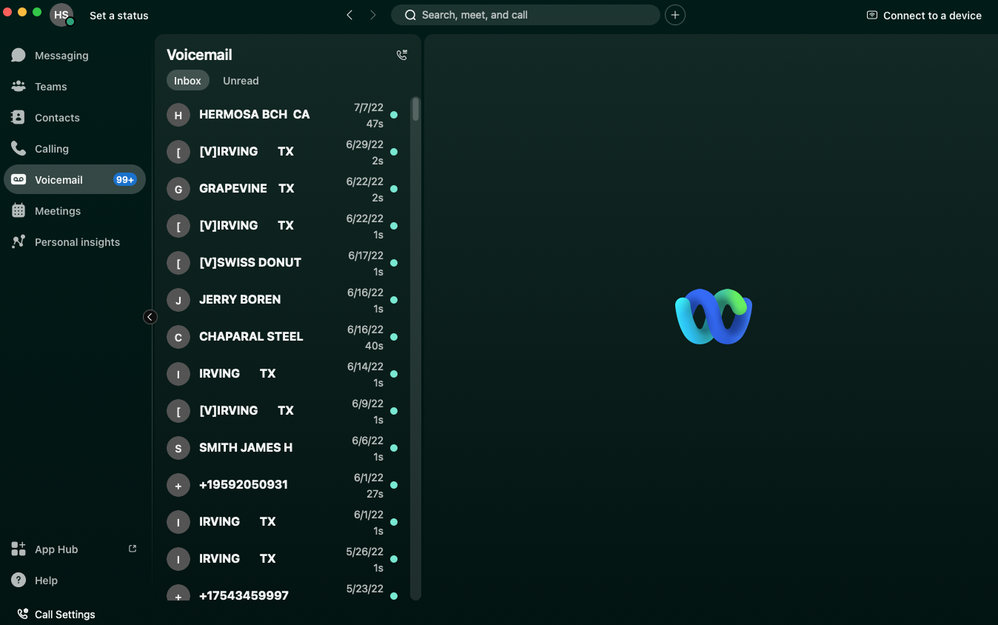
Task: Open GRAPEVINE TX voicemail
Action: 283,189
